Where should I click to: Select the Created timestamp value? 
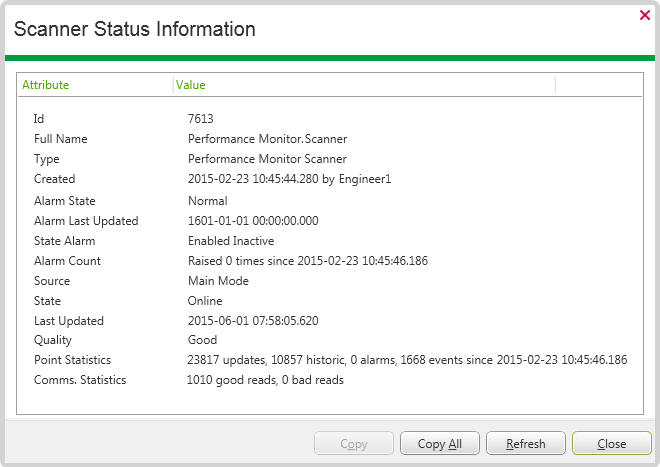click(x=291, y=179)
